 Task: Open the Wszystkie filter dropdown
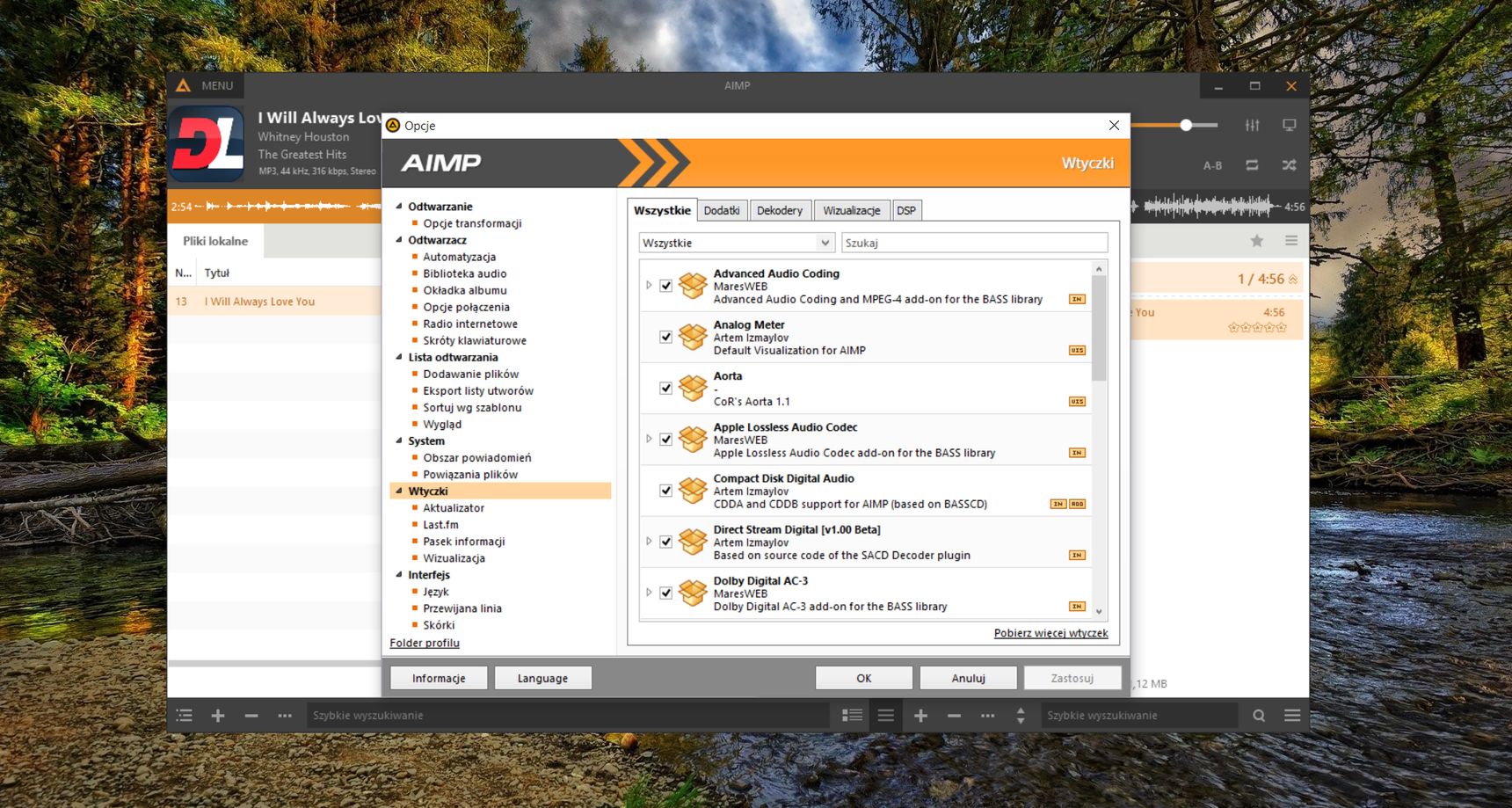point(736,243)
